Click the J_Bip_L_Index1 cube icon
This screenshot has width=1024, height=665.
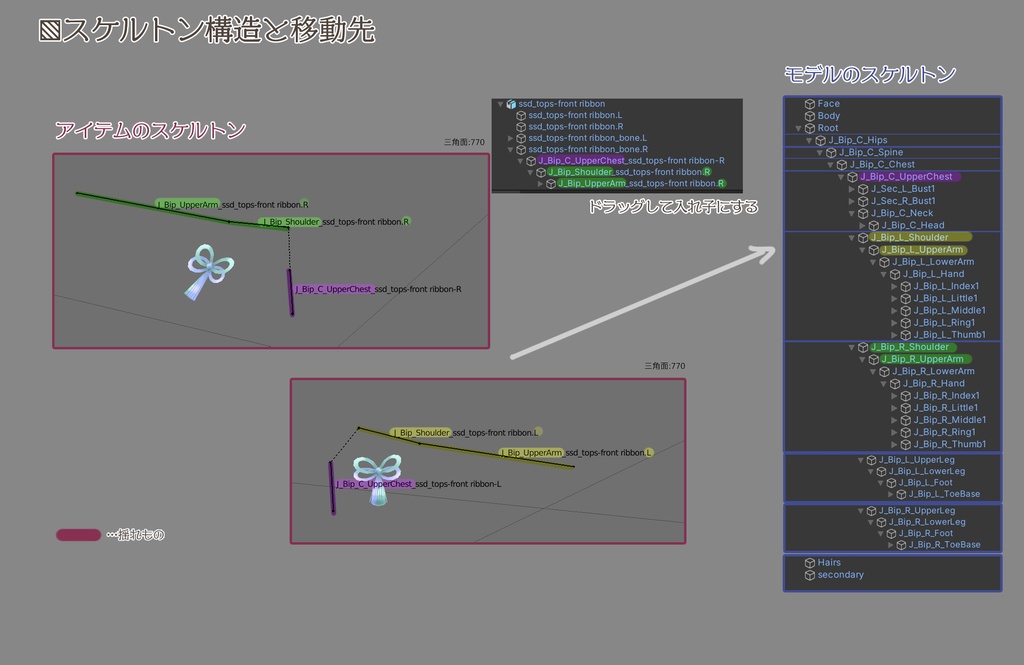(x=906, y=286)
